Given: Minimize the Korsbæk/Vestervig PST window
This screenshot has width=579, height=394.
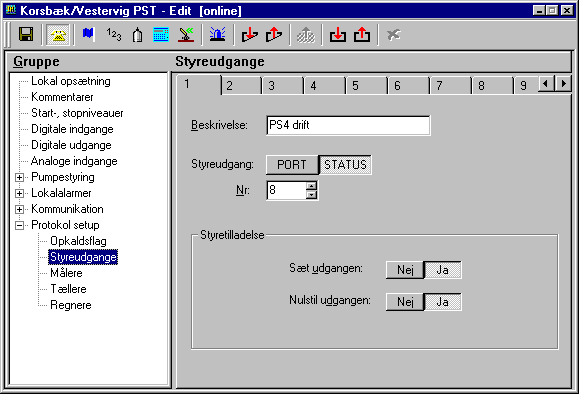Looking at the screenshot, I should 539,10.
